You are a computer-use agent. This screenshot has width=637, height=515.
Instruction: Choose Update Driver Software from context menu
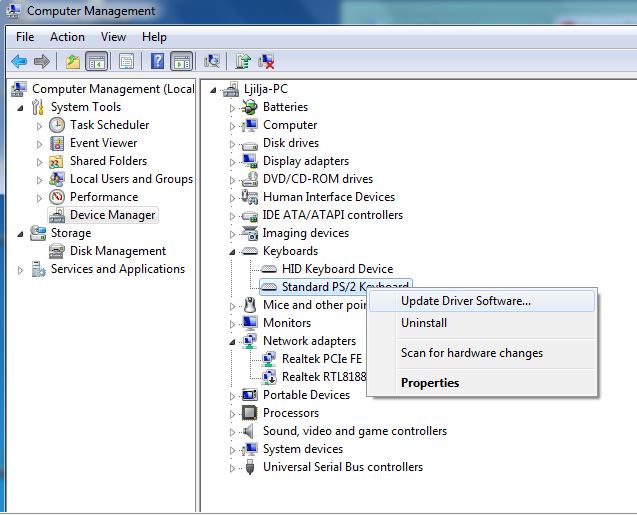pos(465,301)
